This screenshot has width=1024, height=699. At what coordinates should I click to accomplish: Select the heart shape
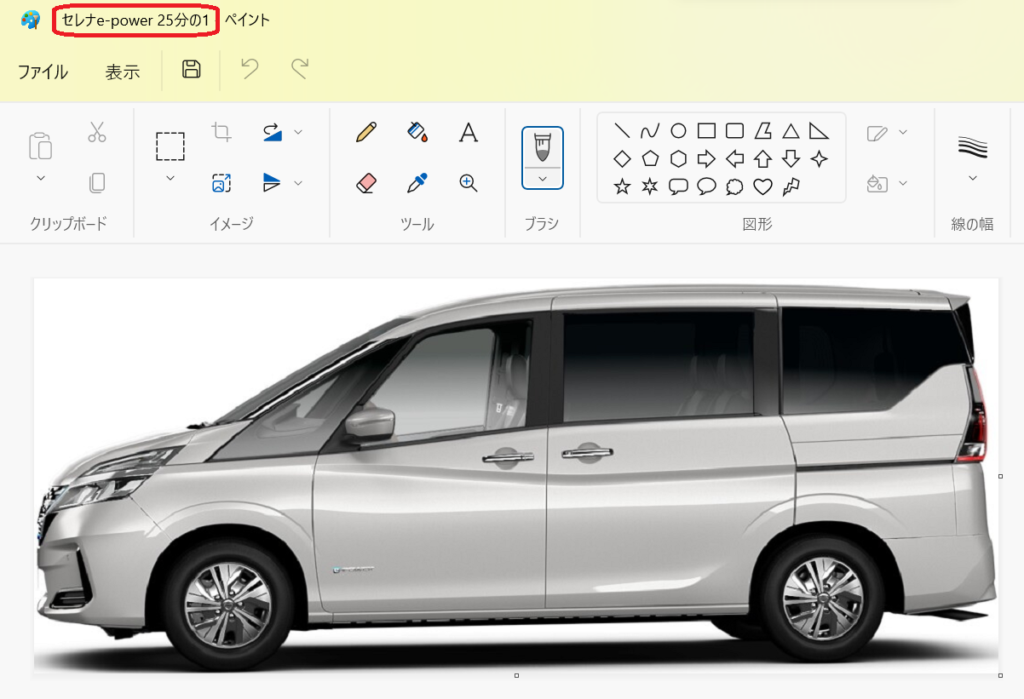(x=763, y=186)
